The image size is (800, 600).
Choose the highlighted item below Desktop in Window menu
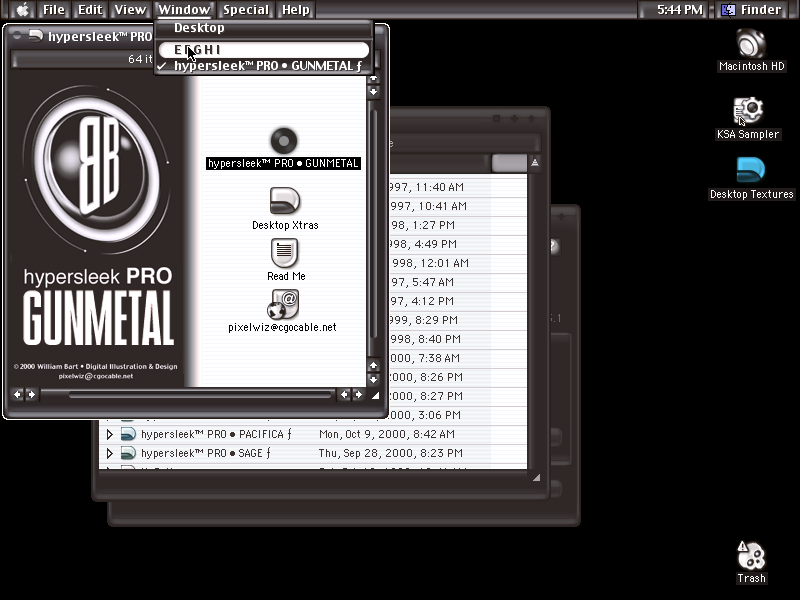pos(264,49)
